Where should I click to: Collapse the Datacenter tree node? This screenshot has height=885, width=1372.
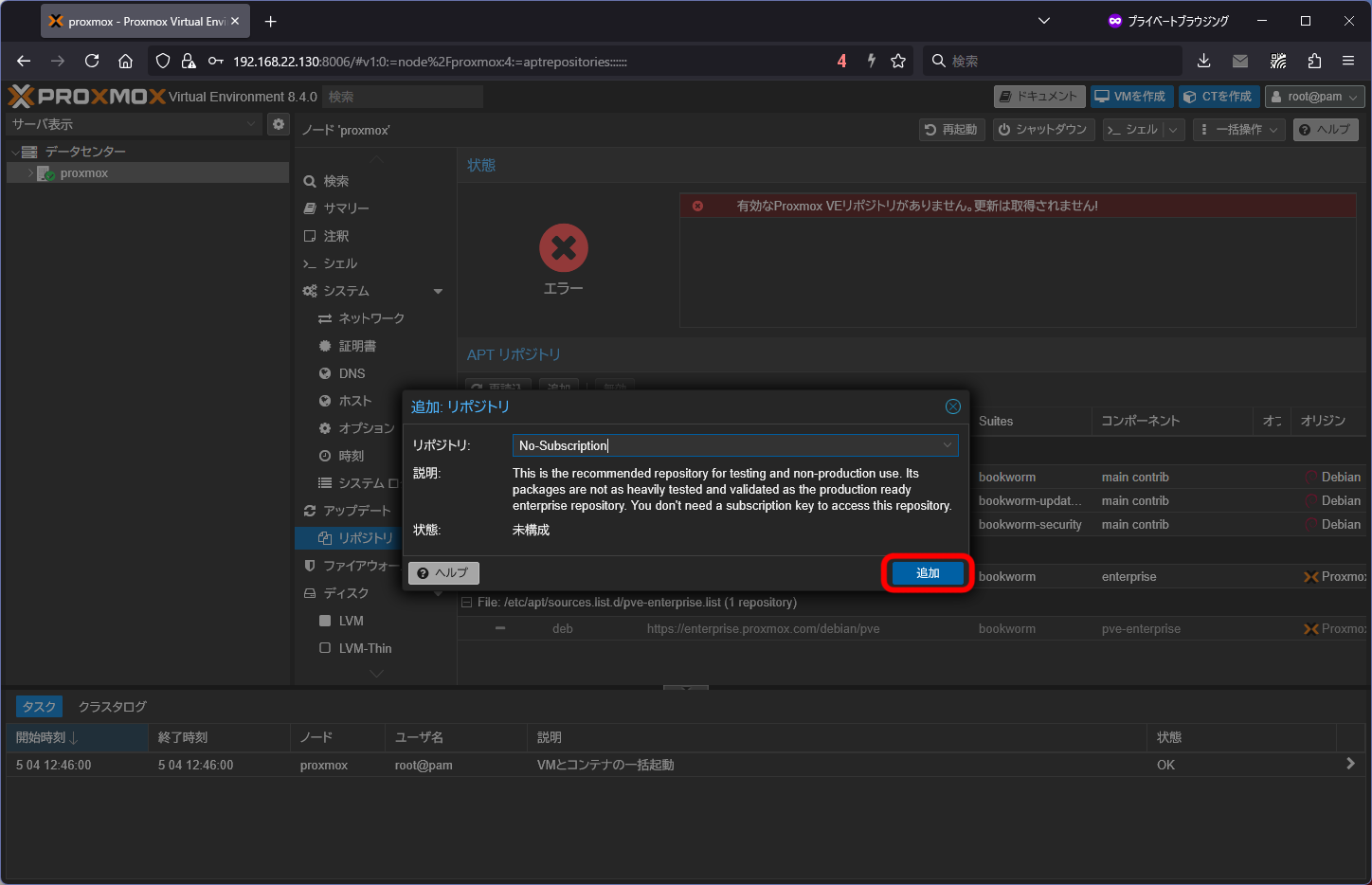coord(15,152)
